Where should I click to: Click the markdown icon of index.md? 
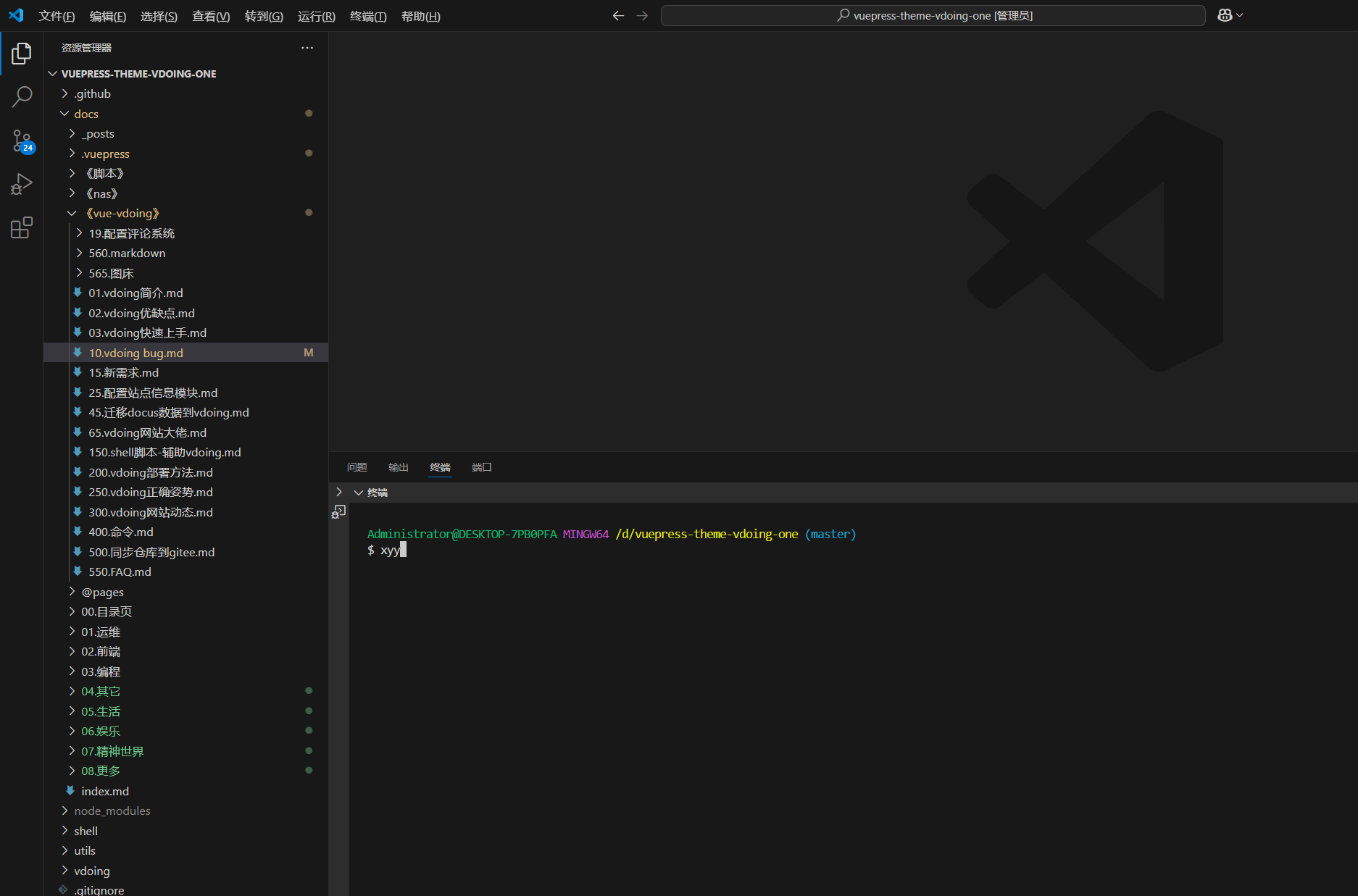pyautogui.click(x=70, y=791)
